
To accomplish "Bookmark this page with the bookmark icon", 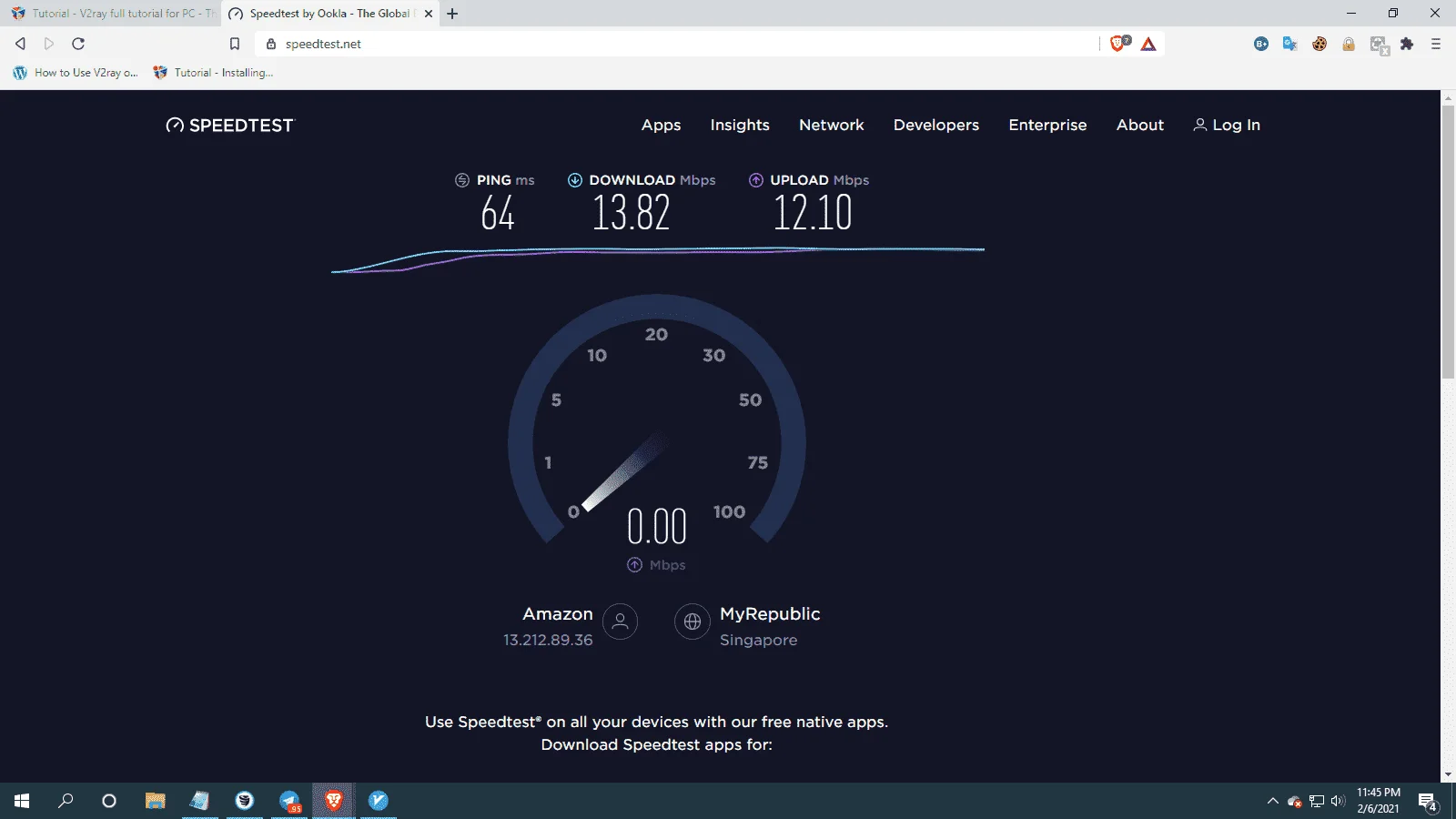I will coord(235,44).
